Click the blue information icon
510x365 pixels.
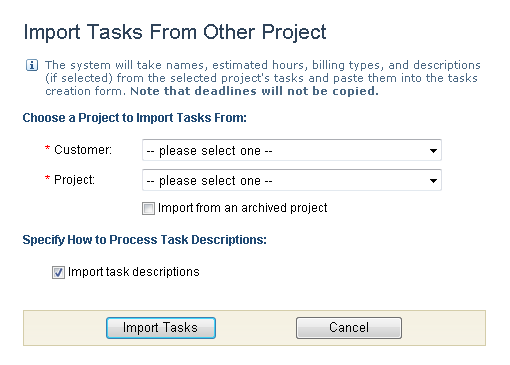coord(32,65)
